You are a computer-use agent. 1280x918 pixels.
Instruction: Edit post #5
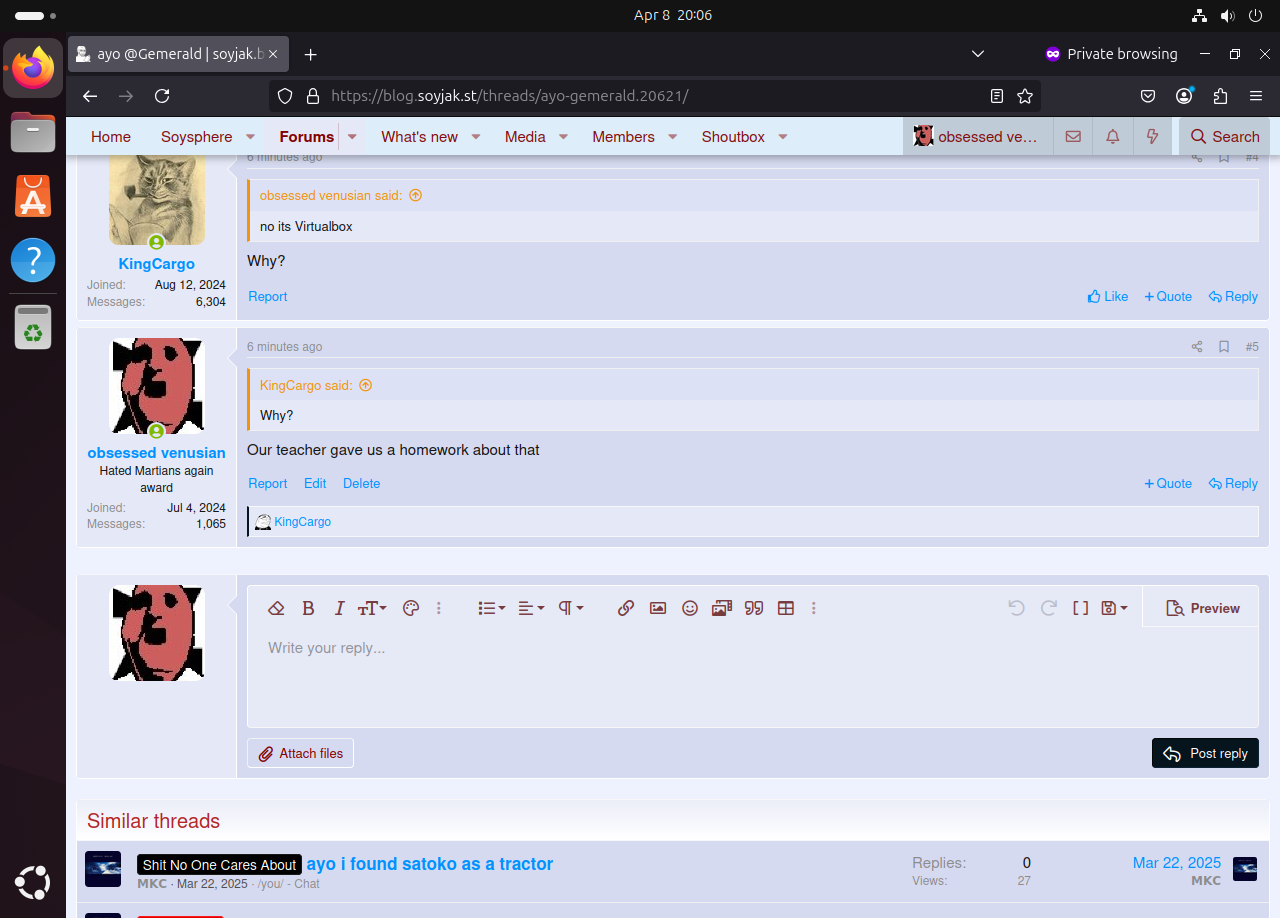tap(315, 483)
